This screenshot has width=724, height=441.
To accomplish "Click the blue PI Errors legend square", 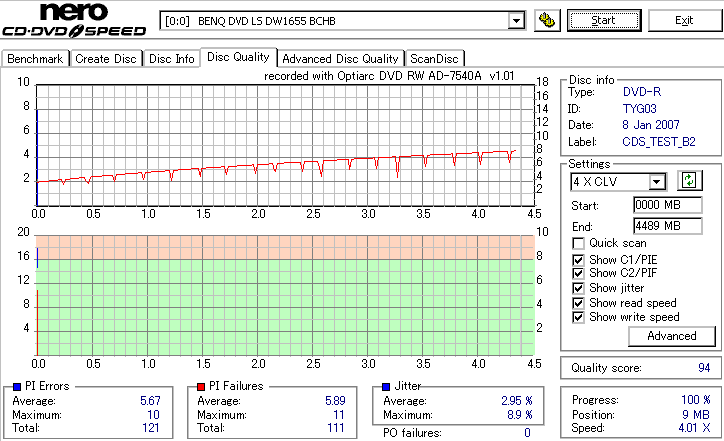I will (x=17, y=387).
